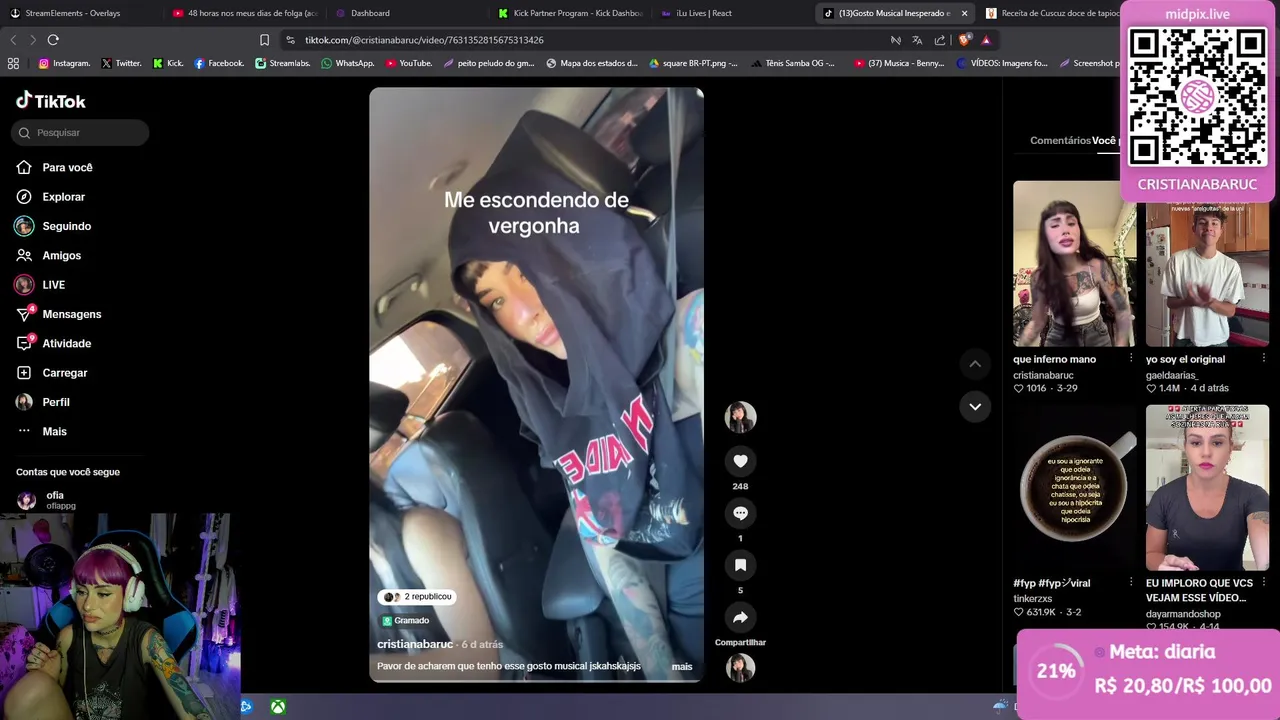
Task: Open gaeldarias_ profile link
Action: click(1172, 375)
